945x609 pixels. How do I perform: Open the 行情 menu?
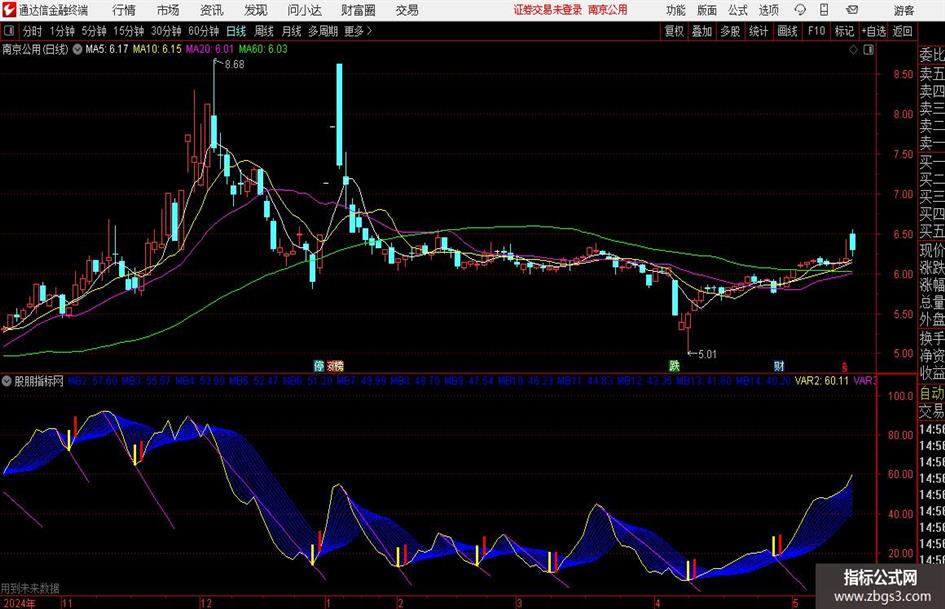point(124,10)
